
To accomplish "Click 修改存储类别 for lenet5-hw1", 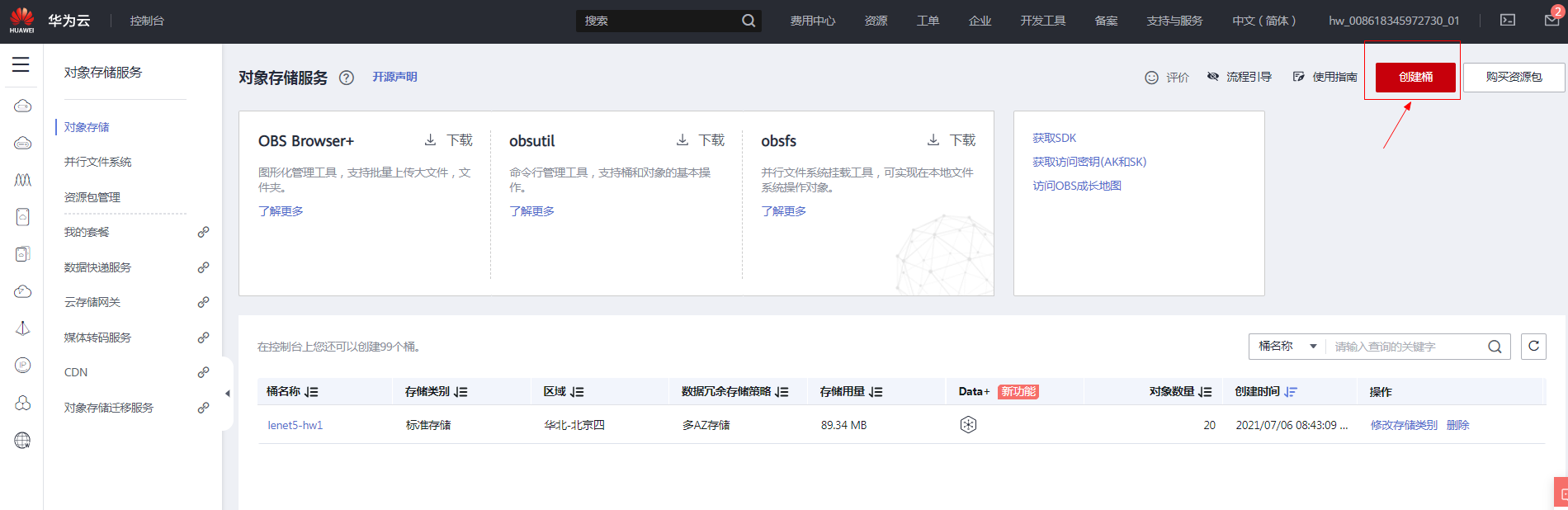I will pyautogui.click(x=1404, y=425).
